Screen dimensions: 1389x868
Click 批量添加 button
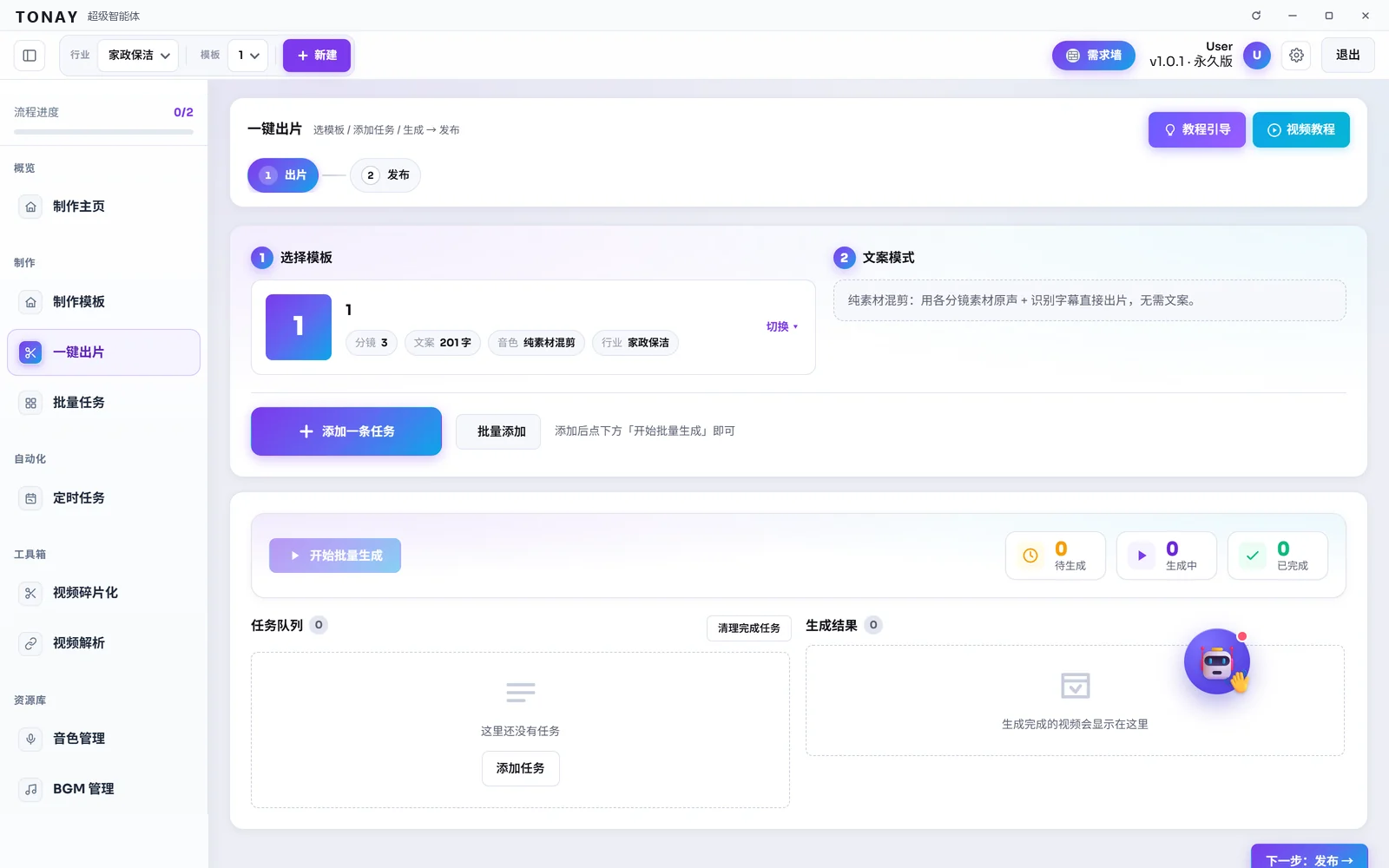tap(498, 431)
